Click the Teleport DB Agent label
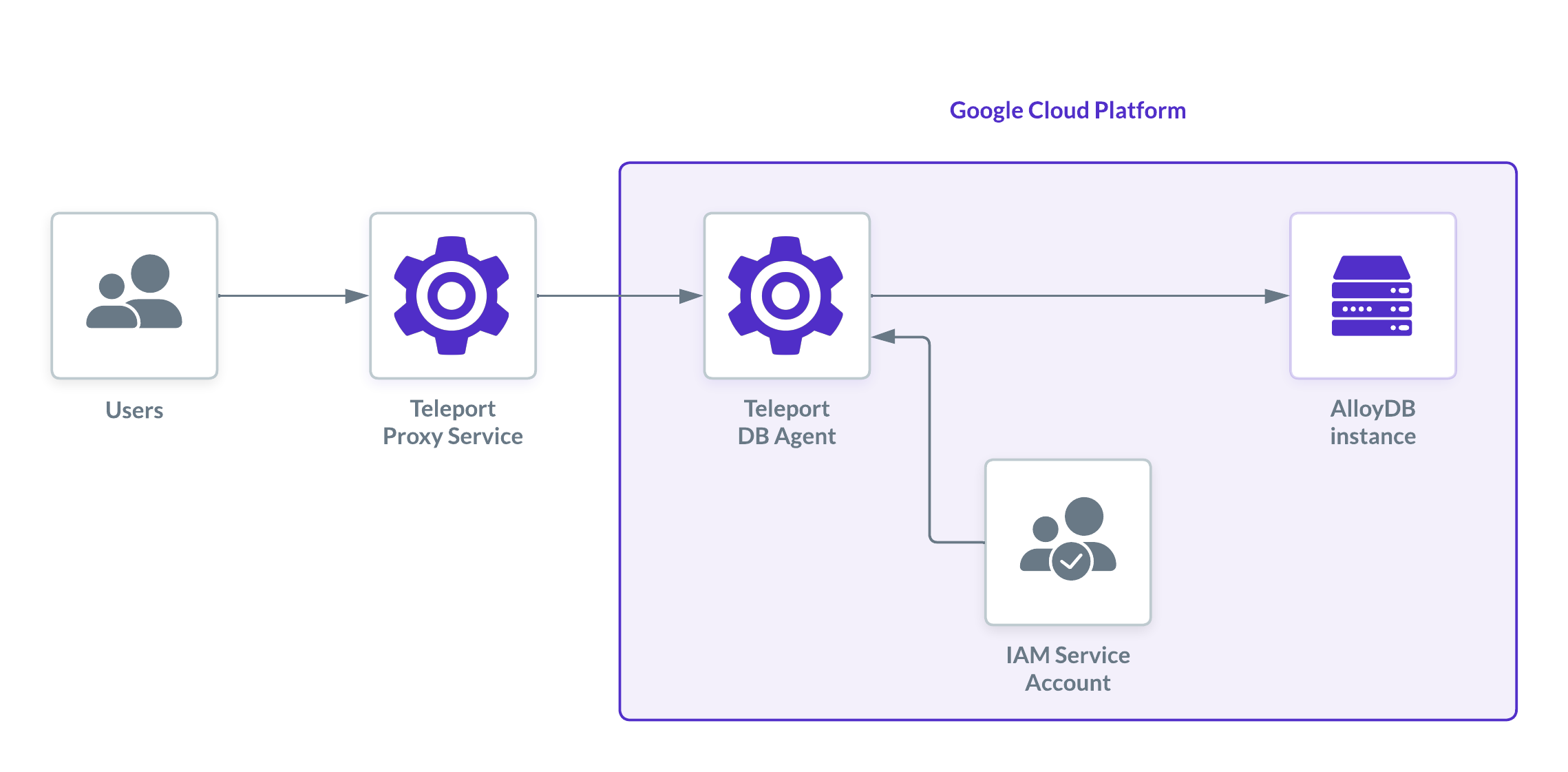Screen dimensions: 1568x772 click(x=786, y=422)
